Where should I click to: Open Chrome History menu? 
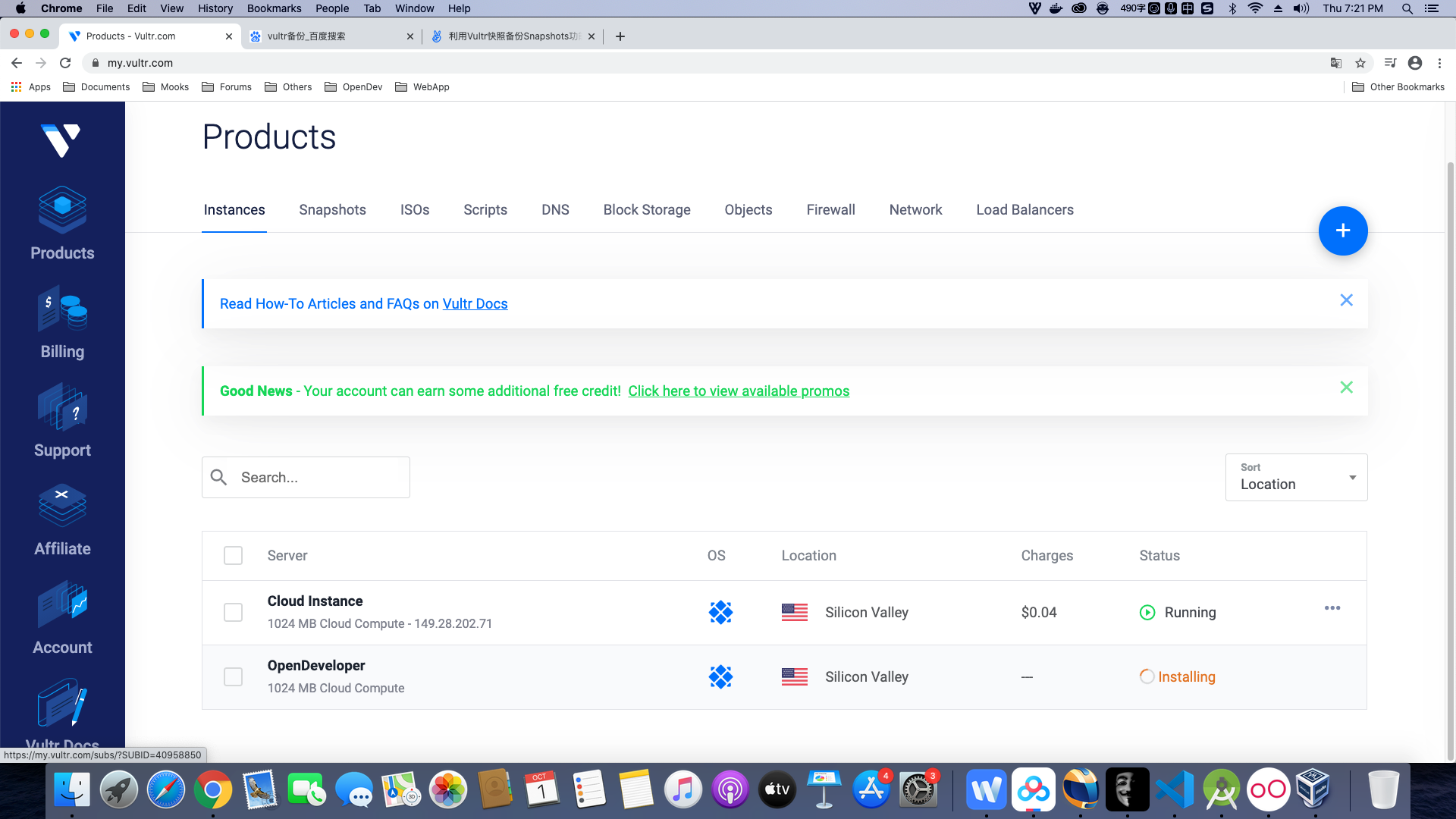(x=215, y=8)
